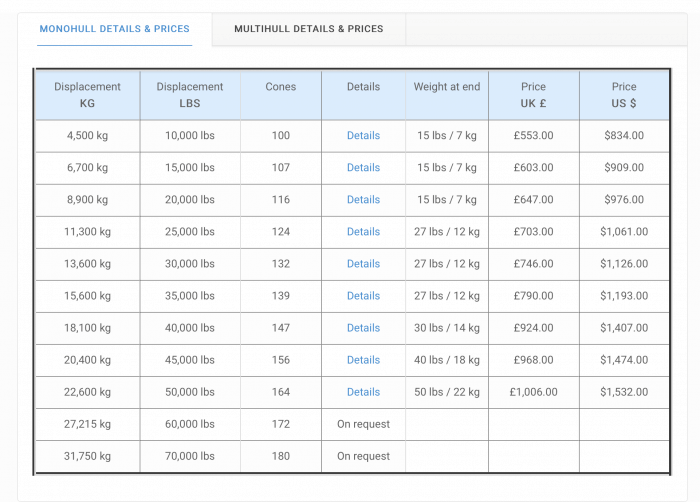Click the Cones column header
The width and height of the screenshot is (700, 502).
click(280, 87)
